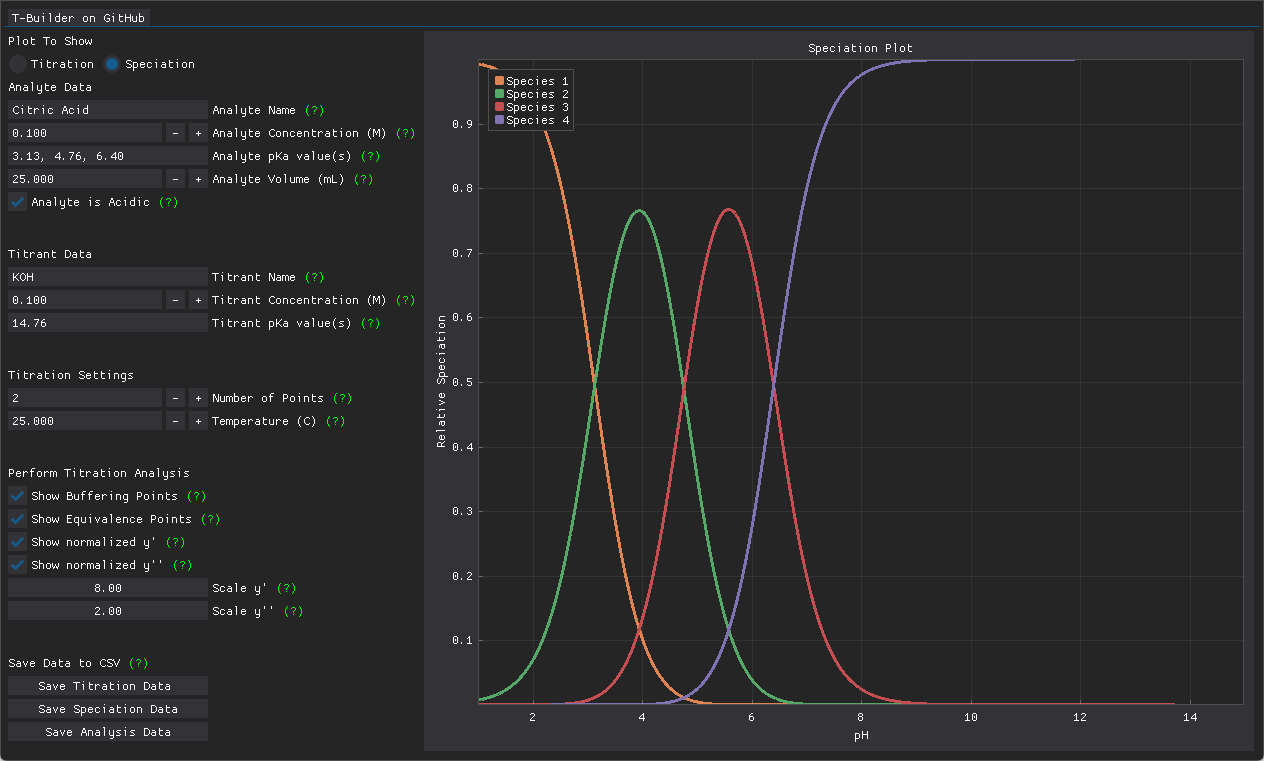Select the Titration plot radio button
This screenshot has height=761, width=1264.
click(16, 63)
